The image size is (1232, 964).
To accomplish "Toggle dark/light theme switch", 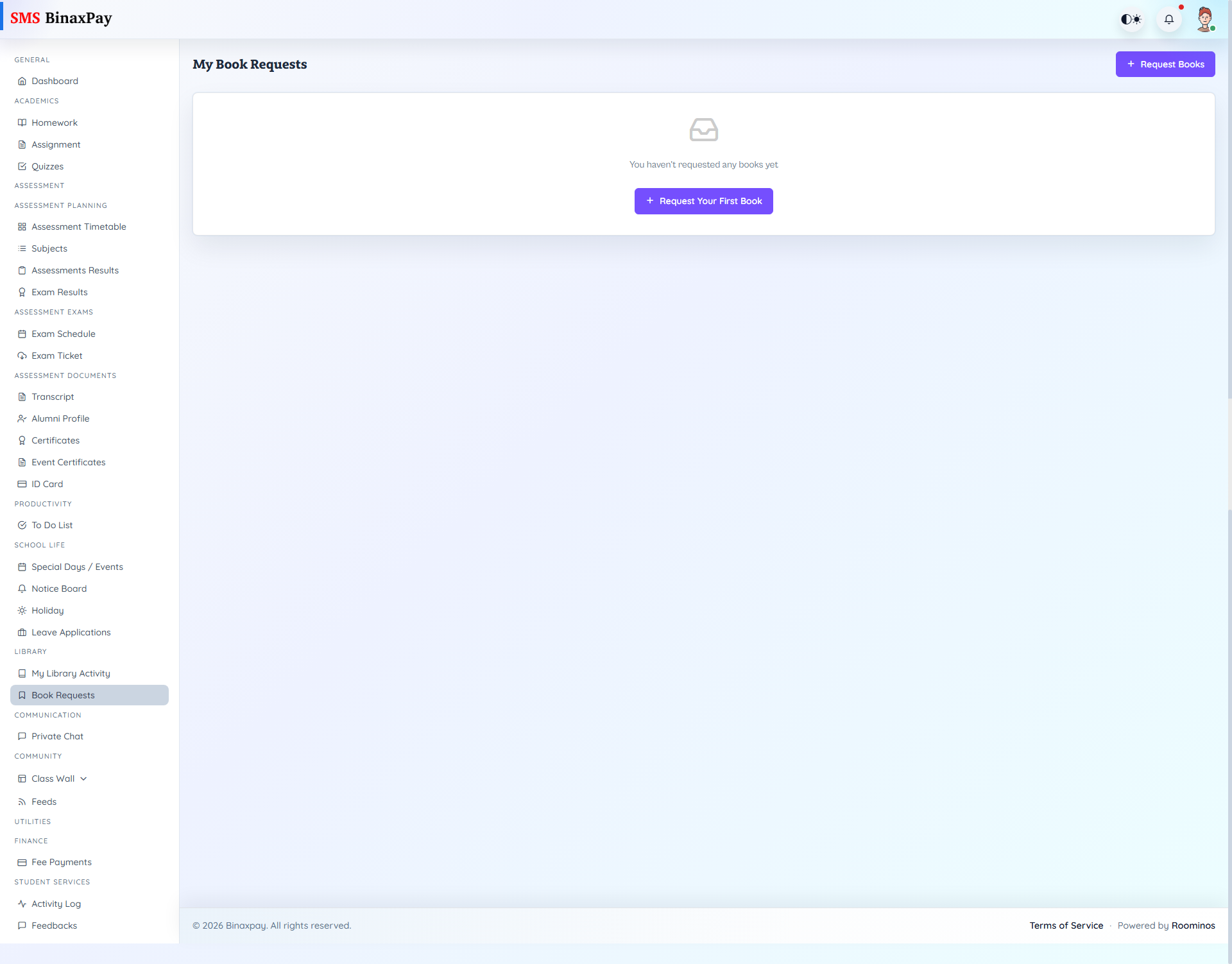I will click(x=1131, y=19).
